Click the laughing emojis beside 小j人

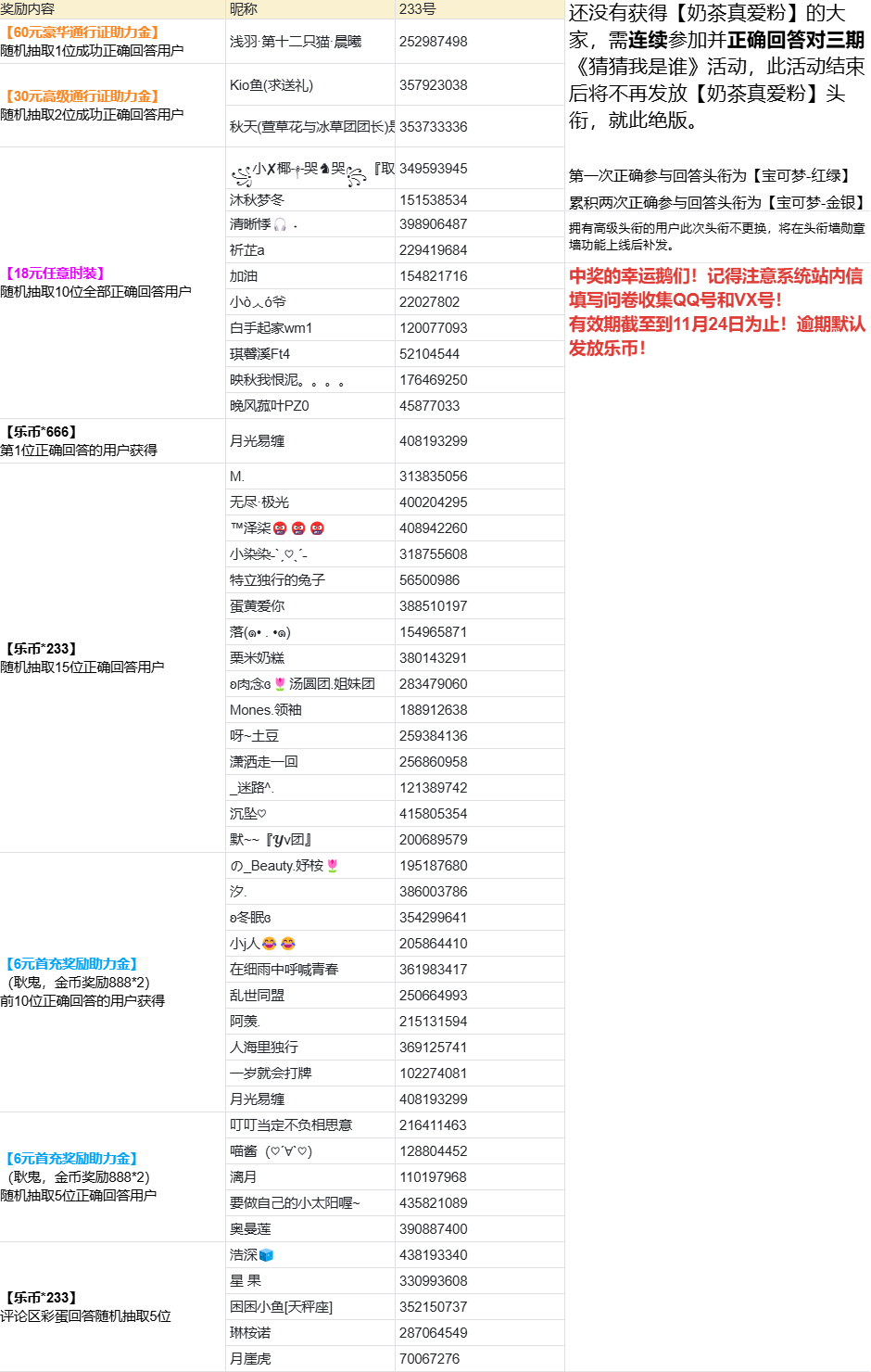278,944
